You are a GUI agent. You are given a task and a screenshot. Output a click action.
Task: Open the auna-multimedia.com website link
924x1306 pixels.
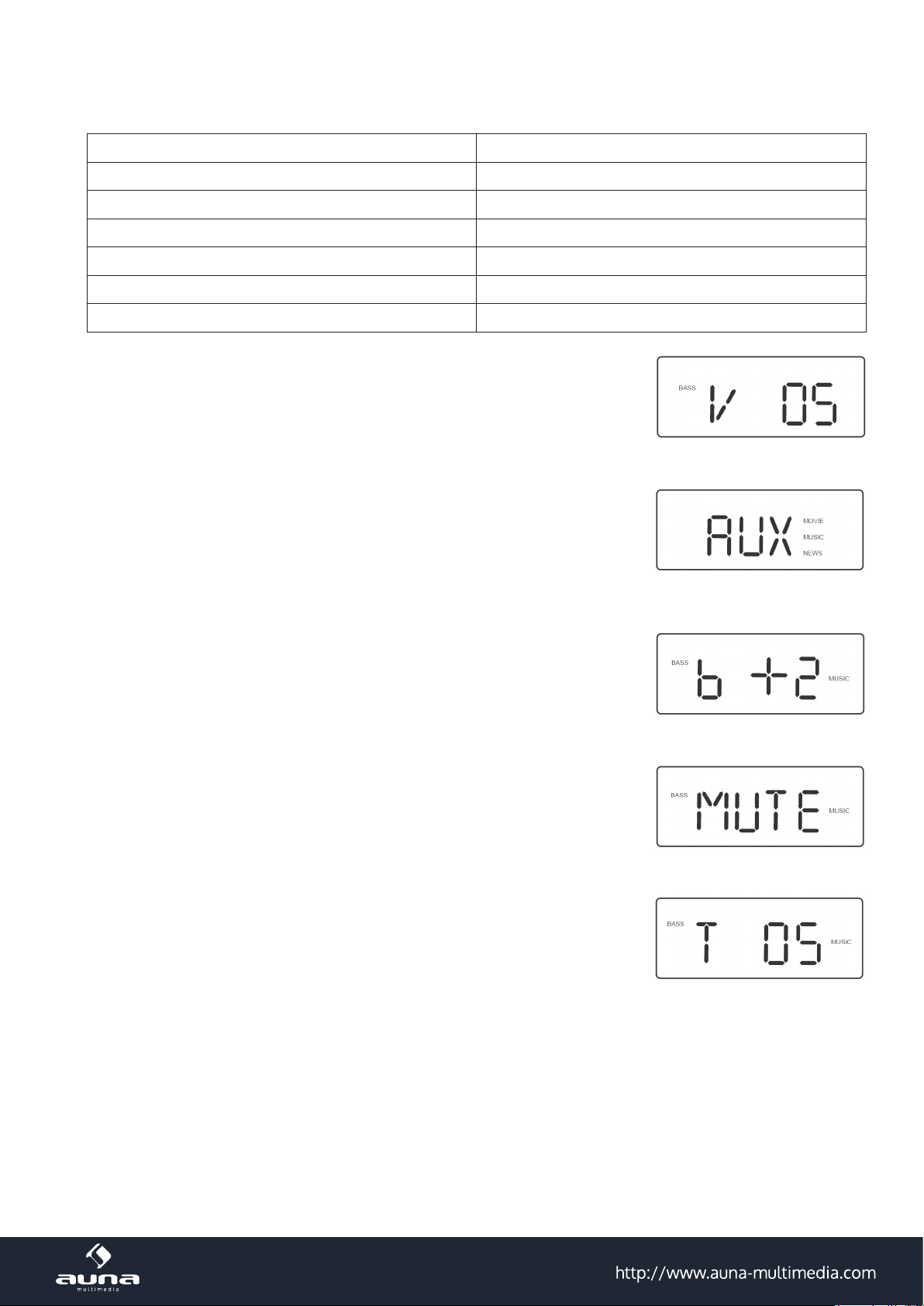[746, 1273]
